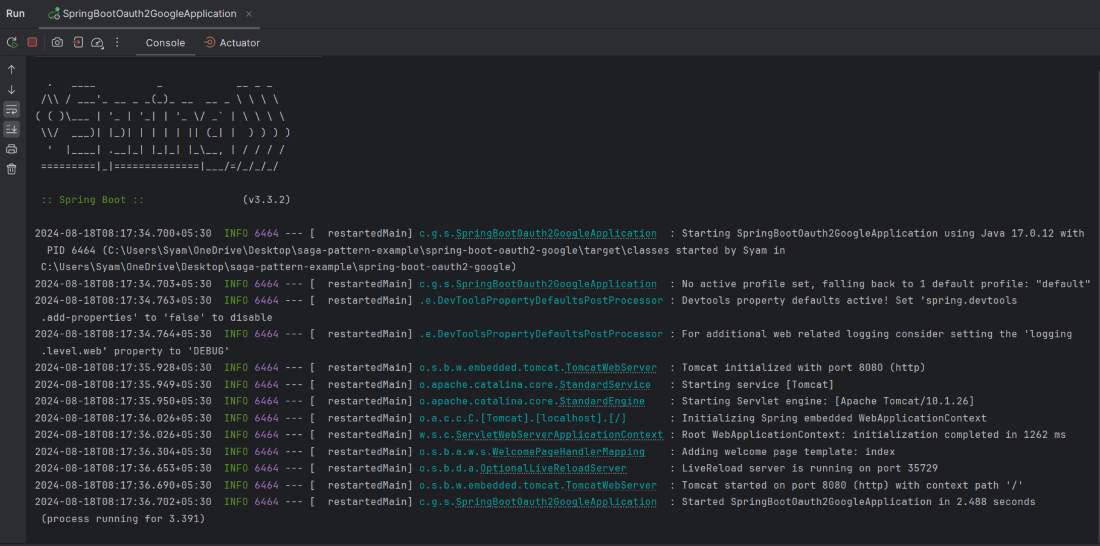Click 'LiveReload server is running on port 35729'
1100x546 pixels.
coord(810,469)
